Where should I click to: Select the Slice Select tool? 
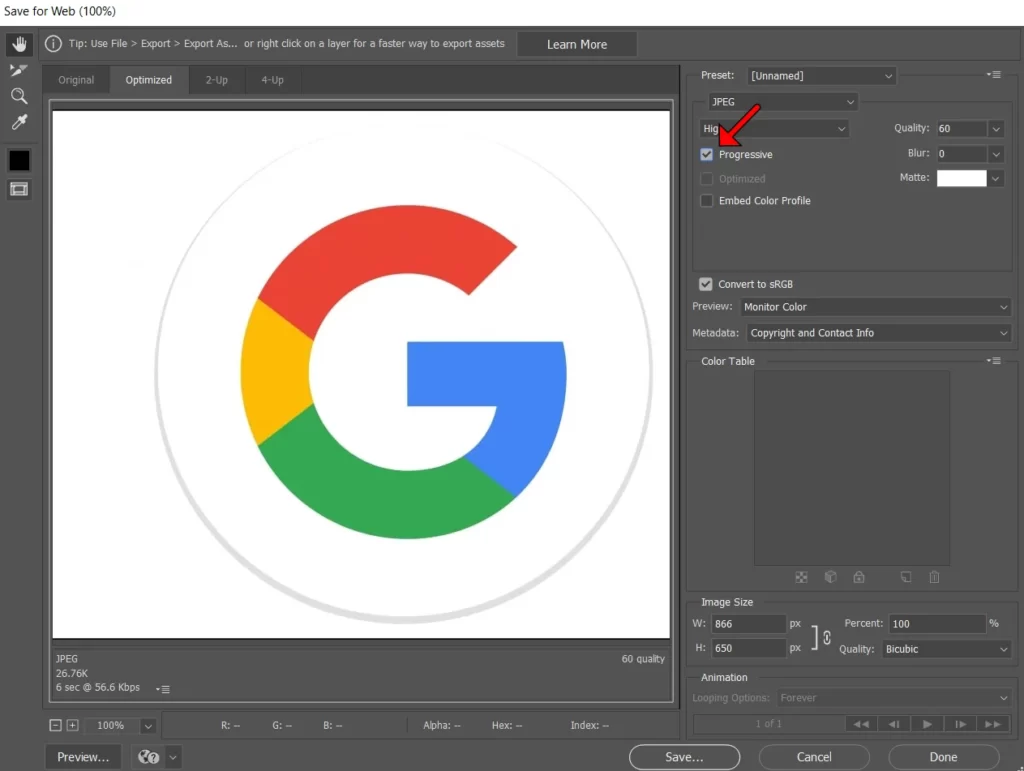[x=19, y=70]
